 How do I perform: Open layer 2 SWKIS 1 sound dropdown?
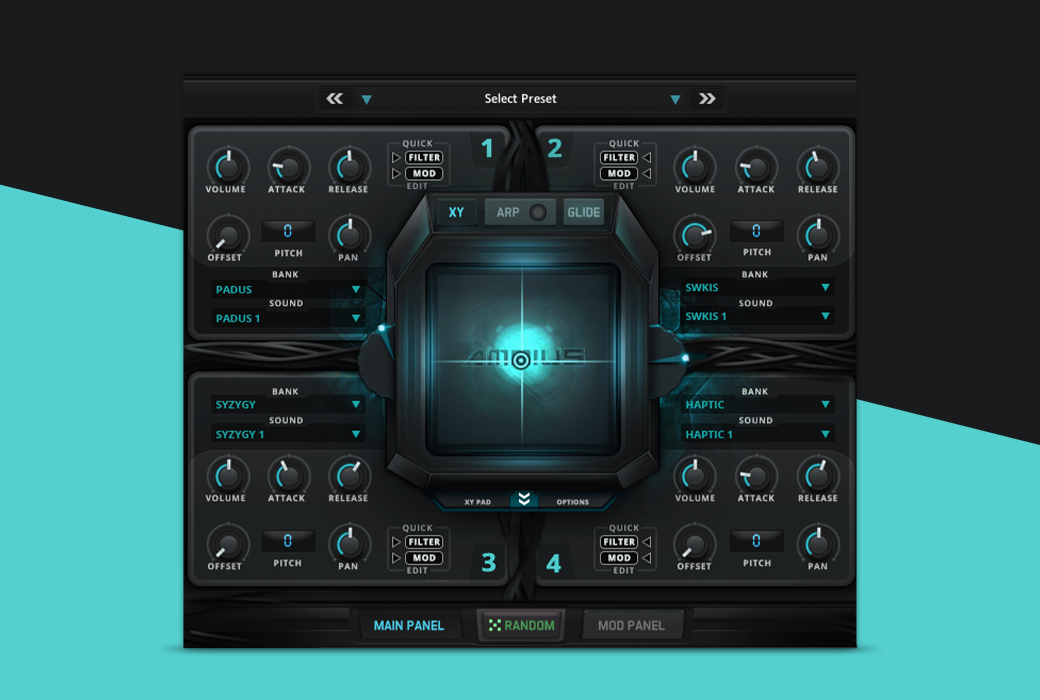[x=757, y=316]
